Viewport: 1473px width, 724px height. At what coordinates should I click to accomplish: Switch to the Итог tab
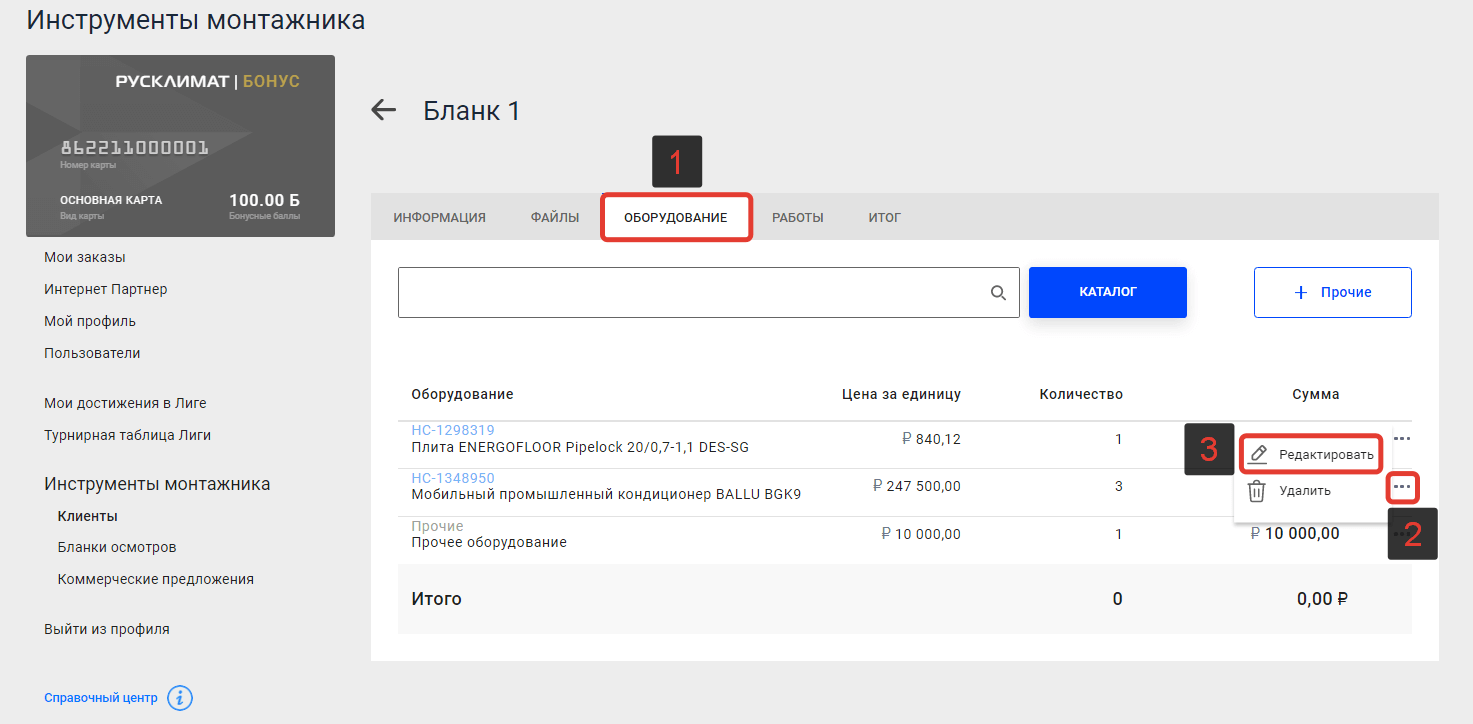pos(885,217)
